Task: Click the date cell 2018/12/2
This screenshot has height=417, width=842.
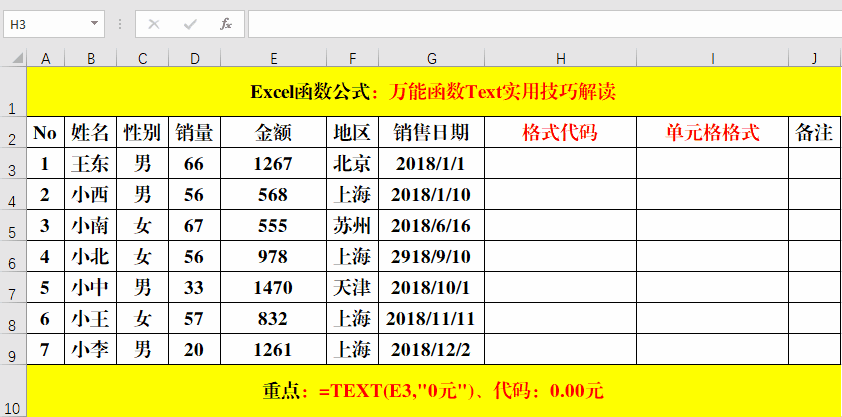Action: tap(432, 349)
